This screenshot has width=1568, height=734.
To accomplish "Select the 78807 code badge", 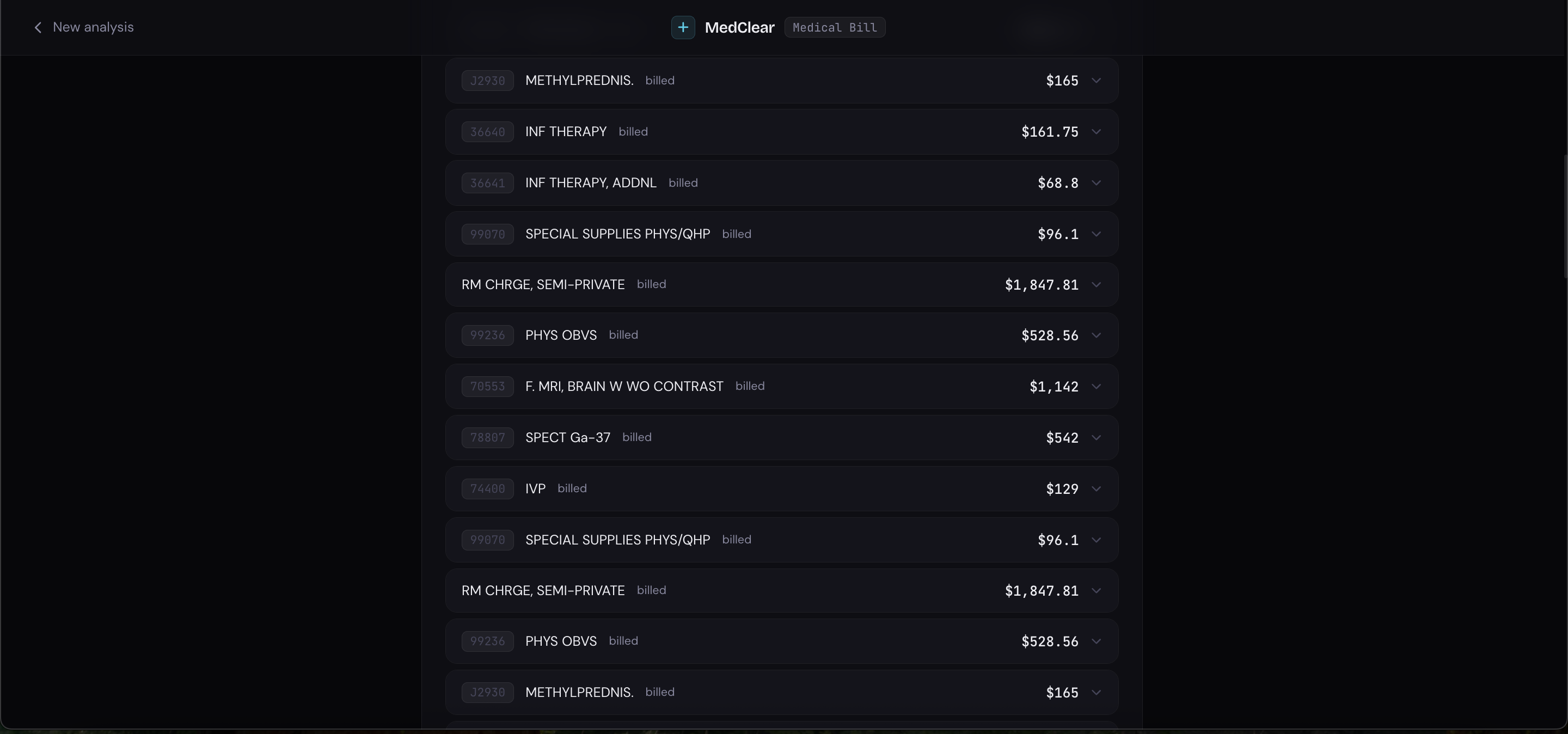I will click(487, 438).
